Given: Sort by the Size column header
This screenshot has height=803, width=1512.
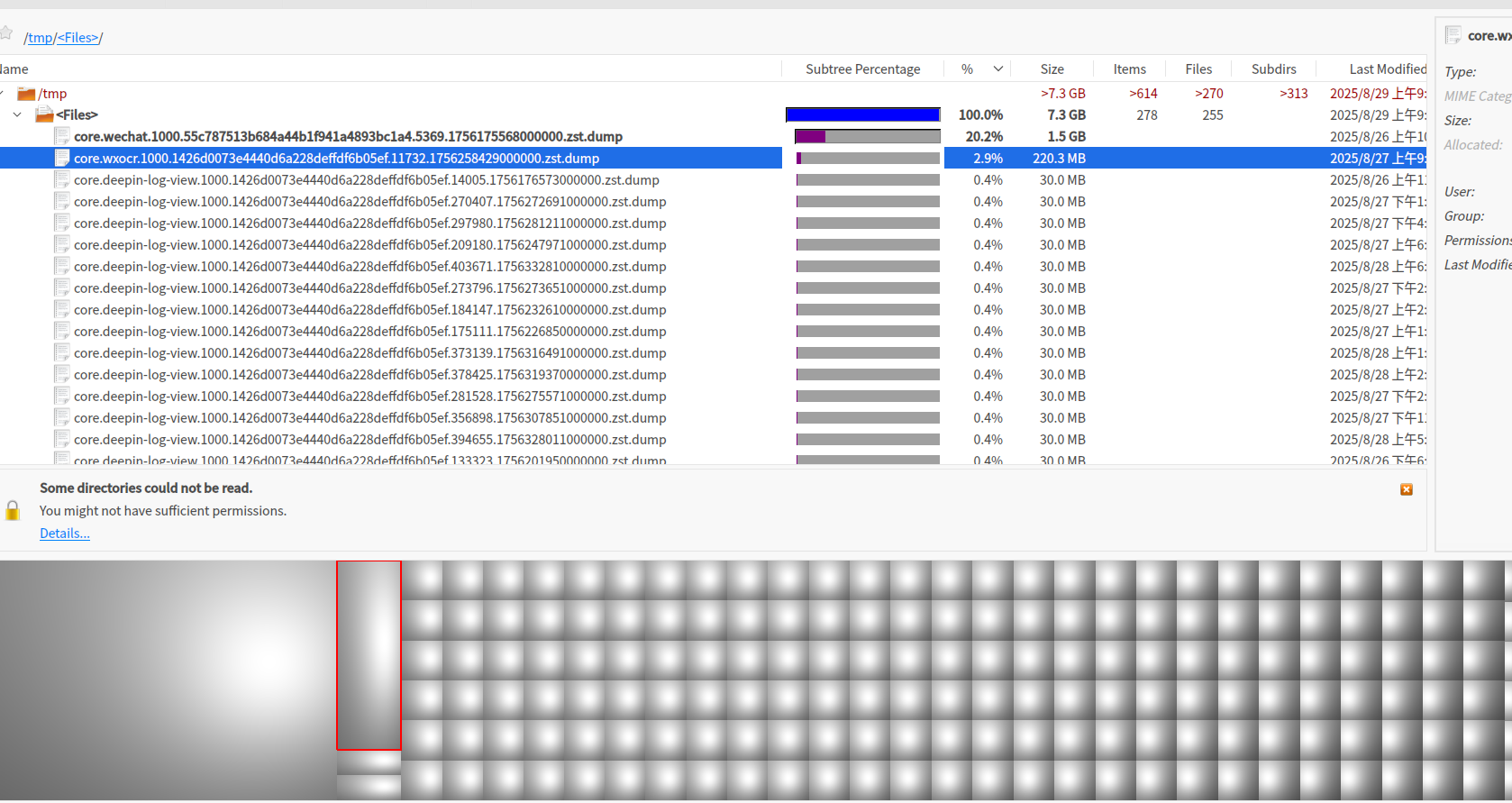Looking at the screenshot, I should [x=1052, y=68].
